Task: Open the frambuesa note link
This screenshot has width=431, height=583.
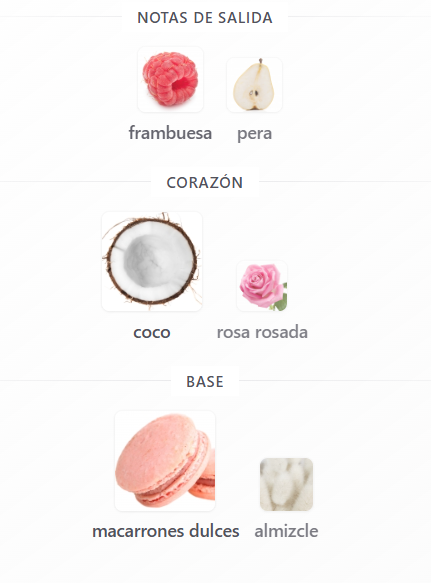Action: [170, 133]
